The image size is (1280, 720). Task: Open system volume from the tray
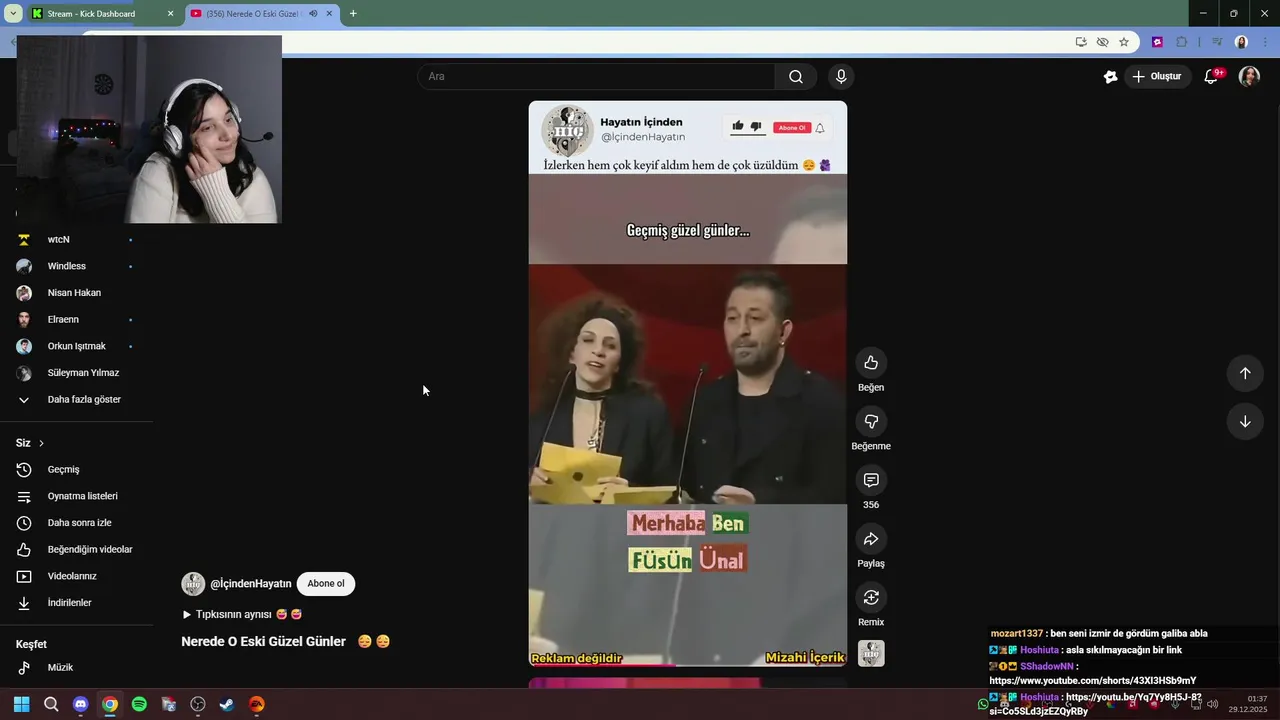[x=1212, y=704]
